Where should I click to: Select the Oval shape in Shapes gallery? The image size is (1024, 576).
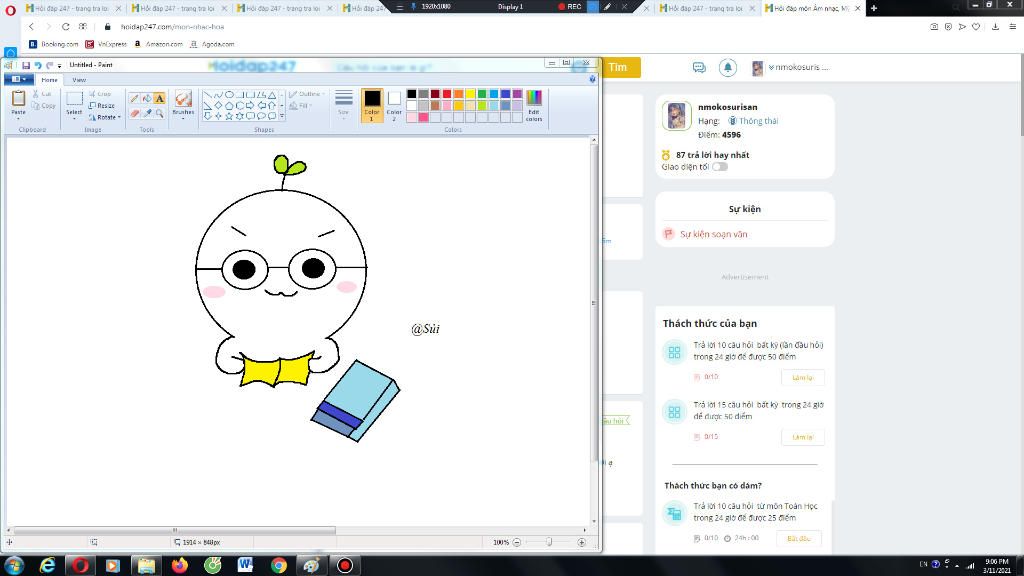click(x=229, y=95)
